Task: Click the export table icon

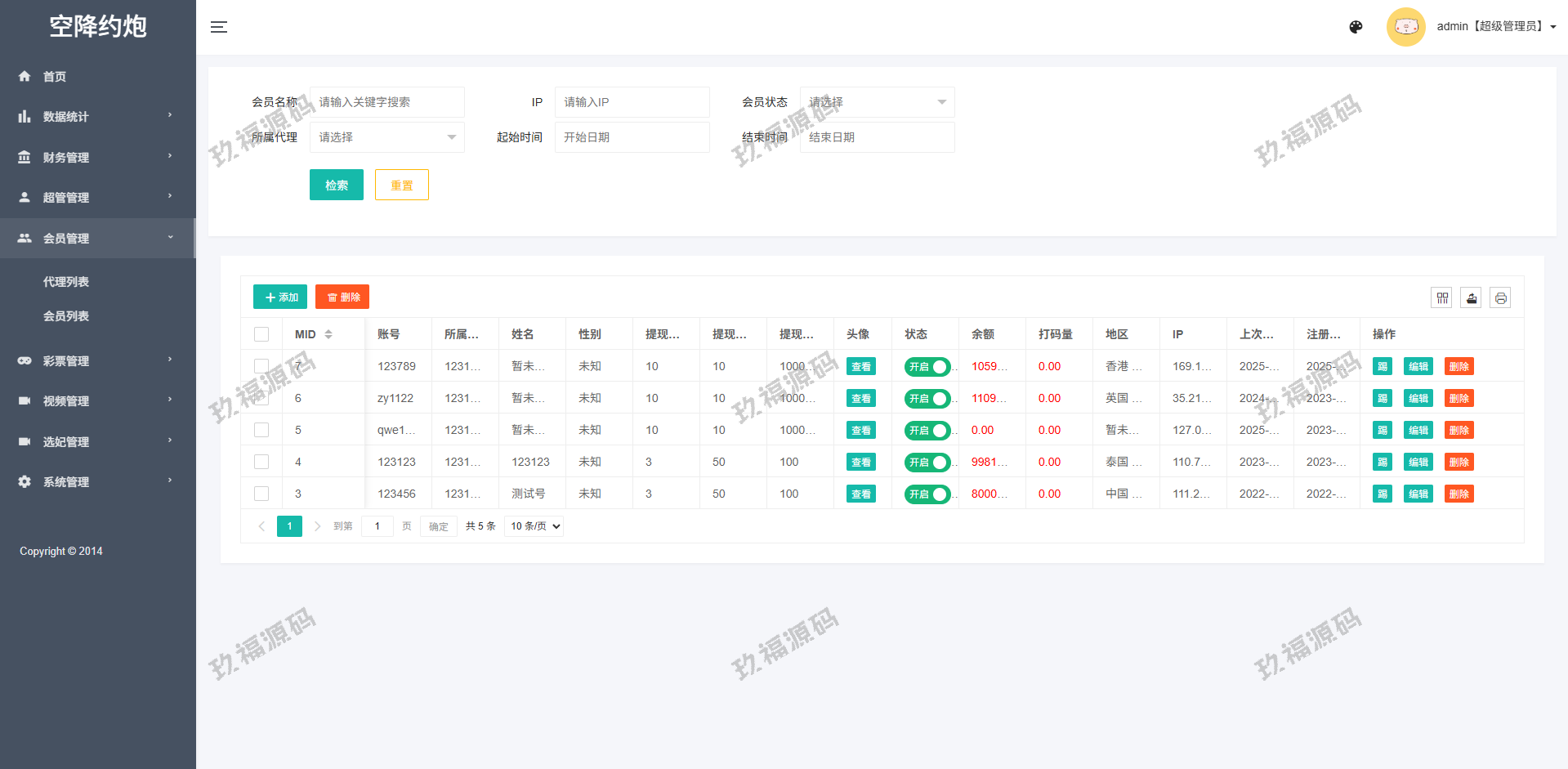Action: point(1472,298)
